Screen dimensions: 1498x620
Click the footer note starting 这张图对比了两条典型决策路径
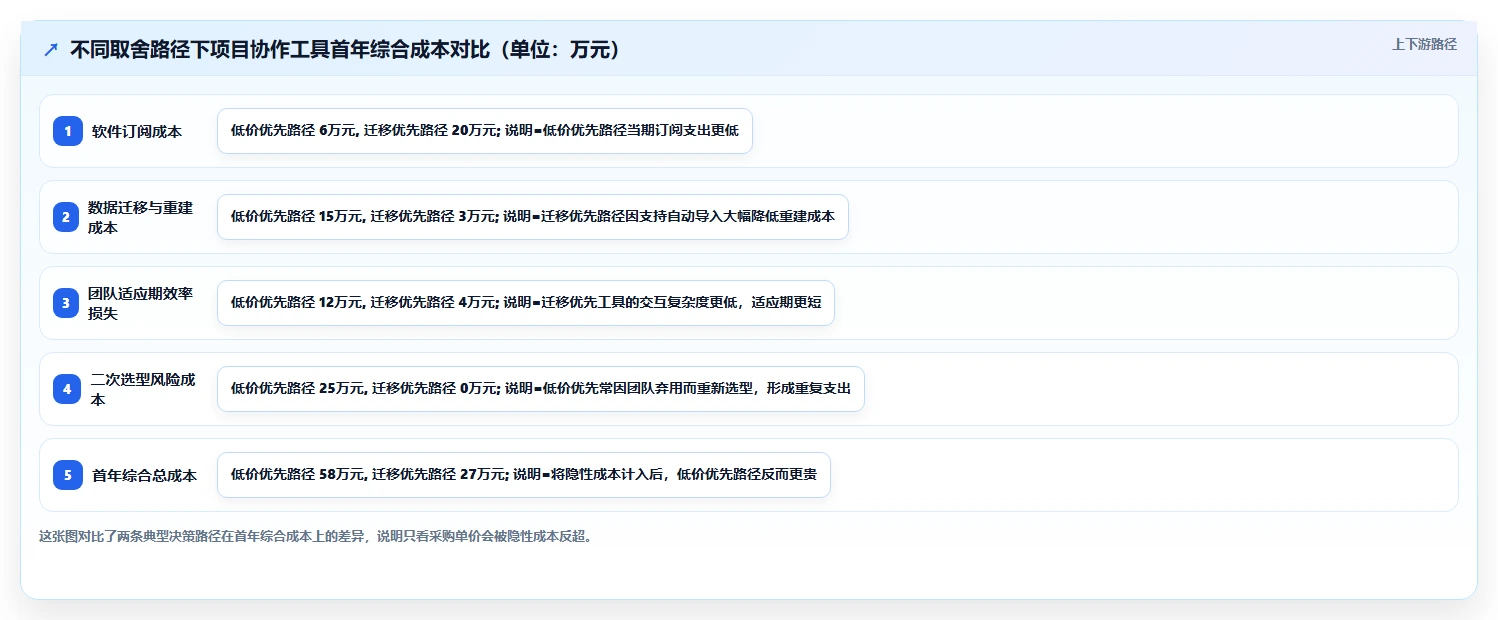coord(316,536)
